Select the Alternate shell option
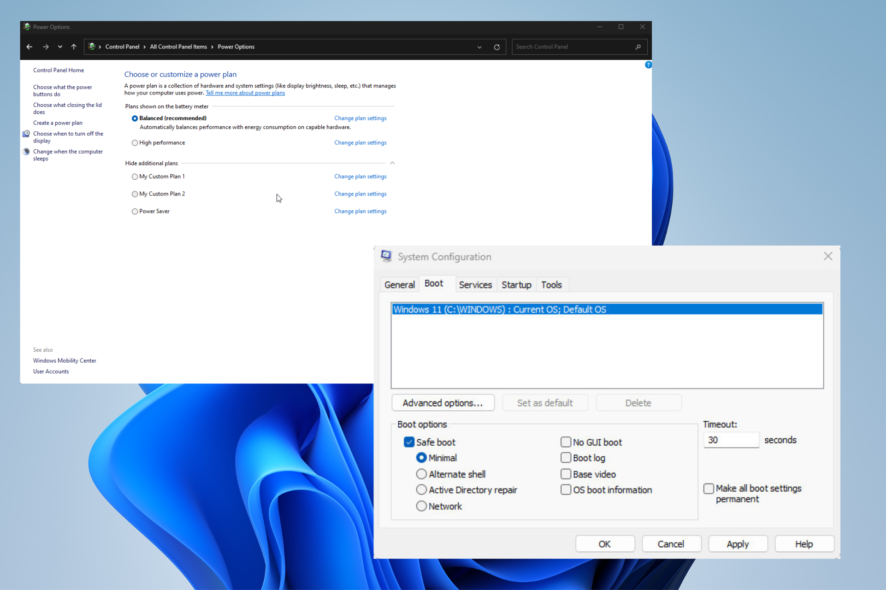Viewport: 886px width, 590px height. click(x=421, y=474)
